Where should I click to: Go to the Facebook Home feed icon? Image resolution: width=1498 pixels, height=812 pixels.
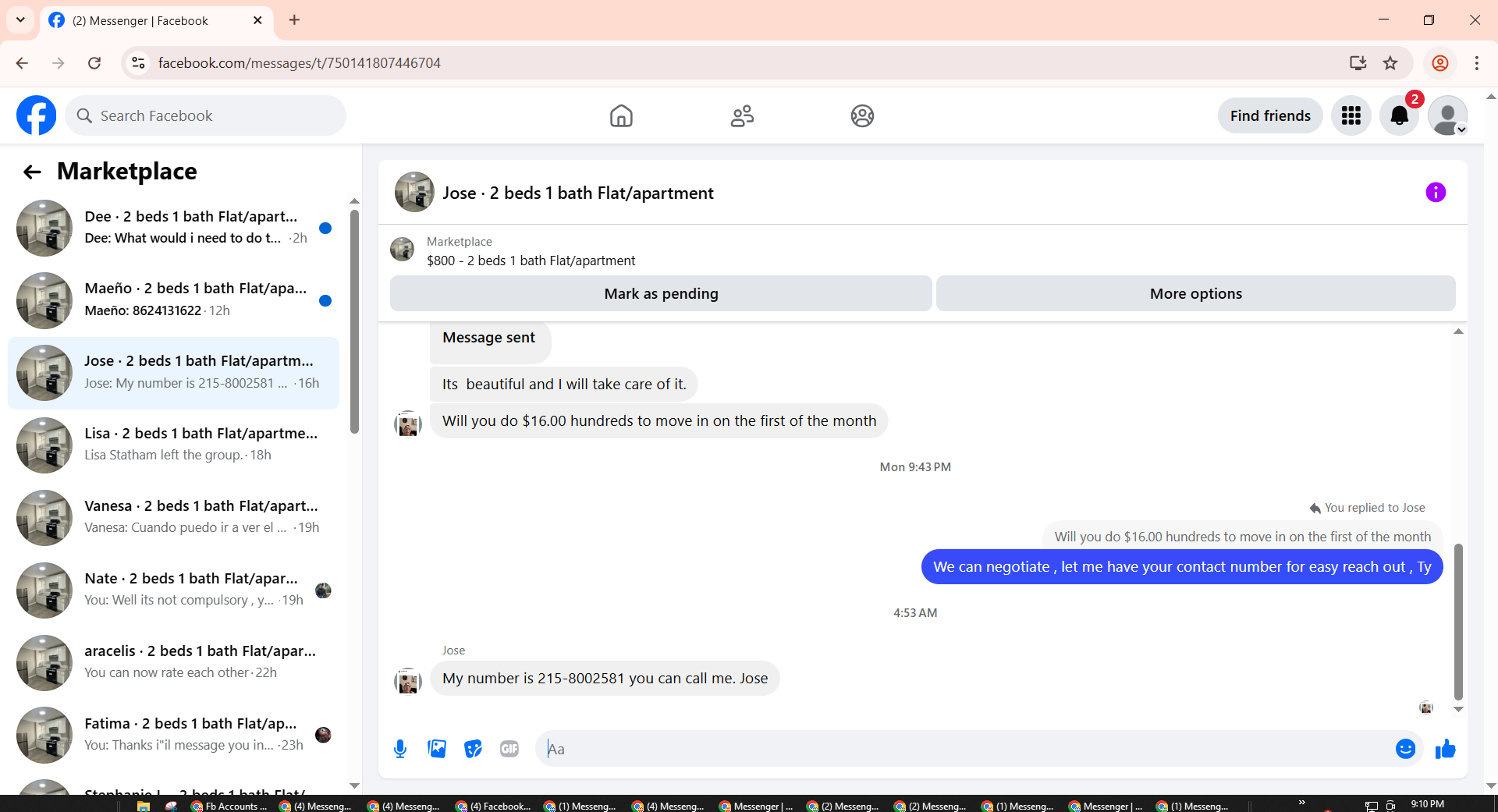click(621, 115)
